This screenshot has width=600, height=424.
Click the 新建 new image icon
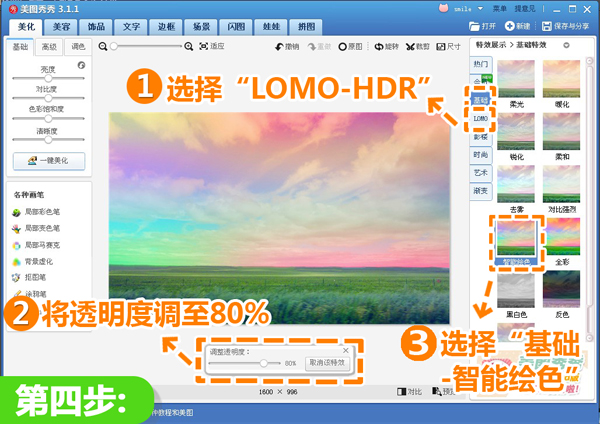click(x=509, y=26)
